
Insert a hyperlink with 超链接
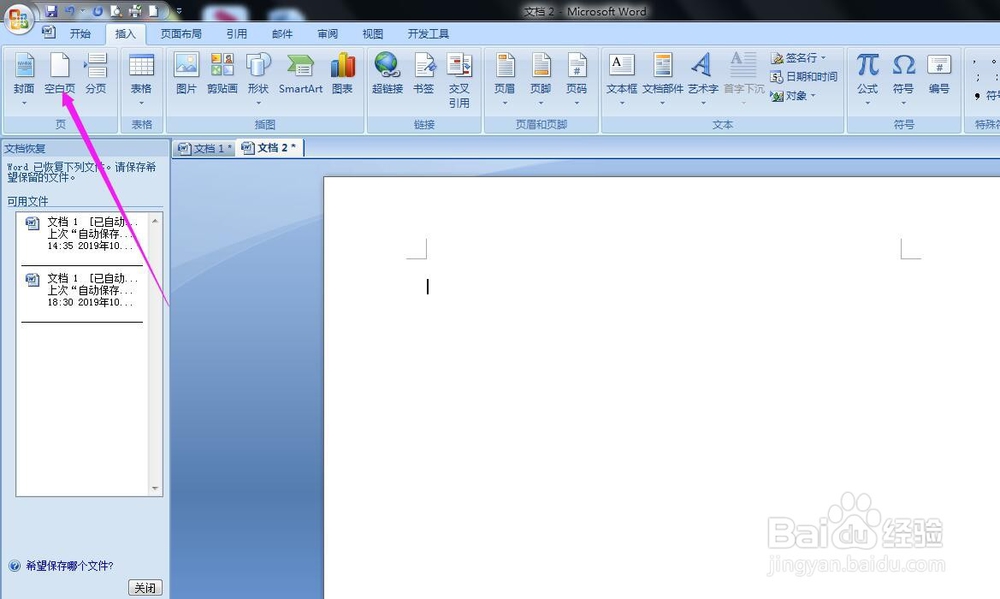coord(387,73)
